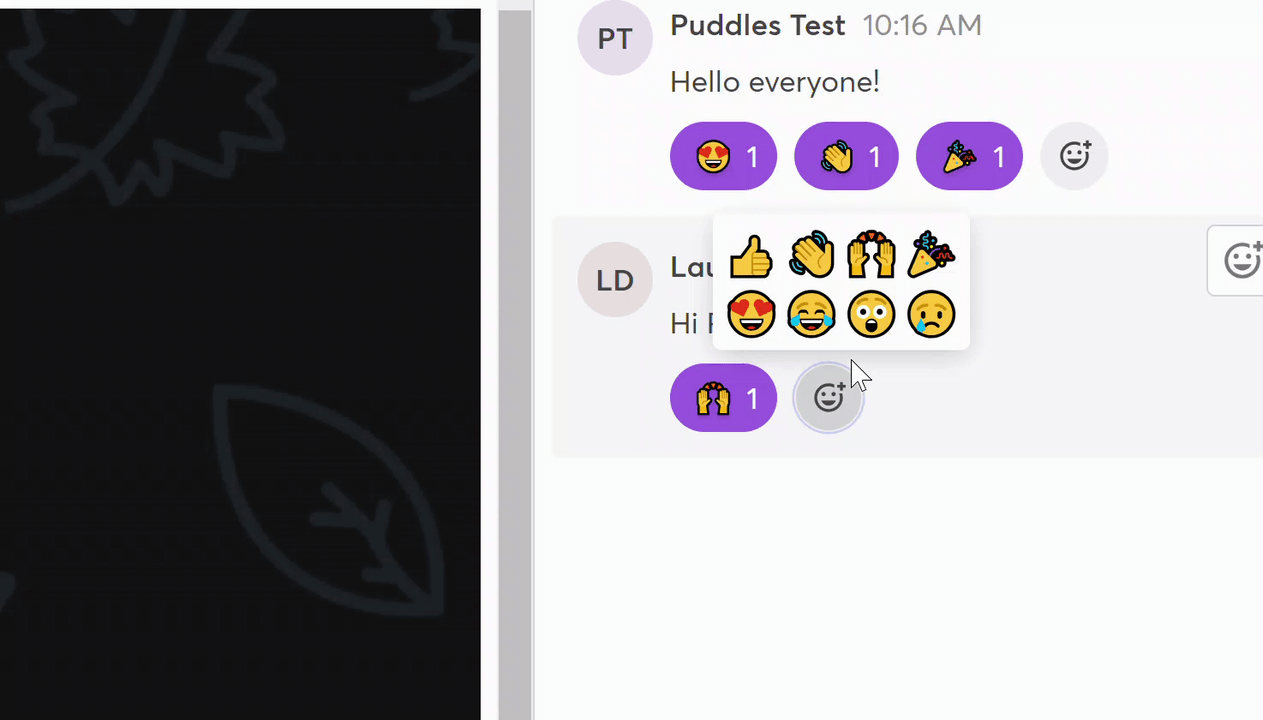The width and height of the screenshot is (1263, 720).
Task: Toggle party popper reaction on Hello everyone message
Action: pyautogui.click(x=969, y=156)
